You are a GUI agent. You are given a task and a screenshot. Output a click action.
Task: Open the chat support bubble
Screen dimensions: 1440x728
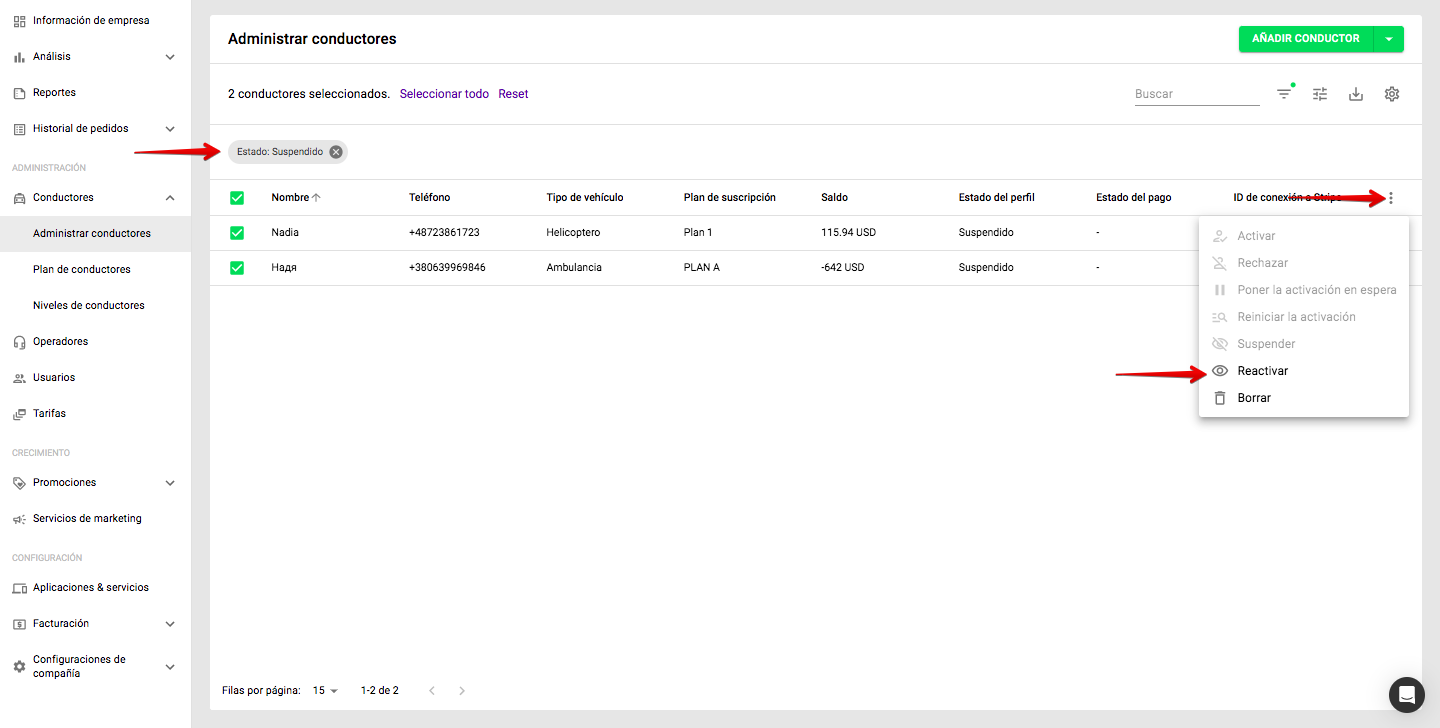(1407, 695)
